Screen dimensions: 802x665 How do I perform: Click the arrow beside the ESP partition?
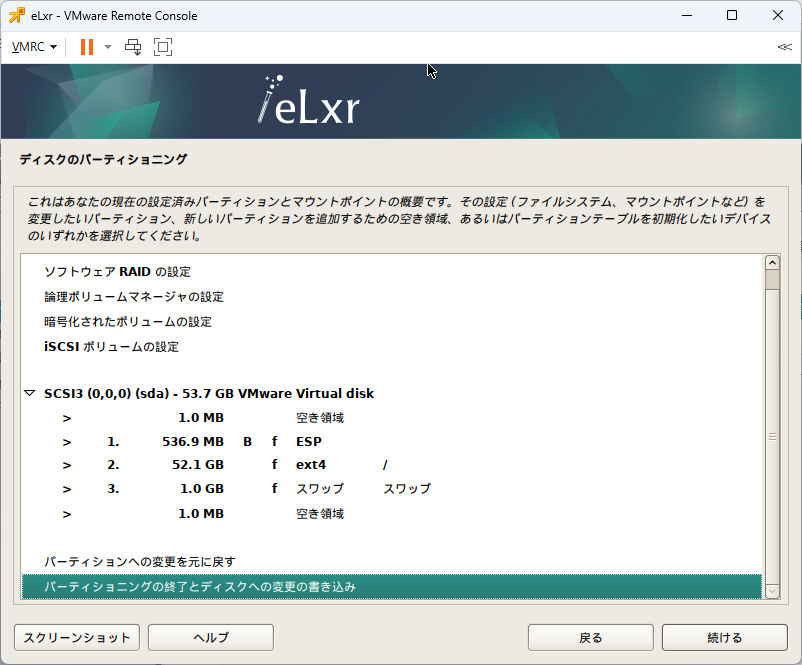click(67, 442)
